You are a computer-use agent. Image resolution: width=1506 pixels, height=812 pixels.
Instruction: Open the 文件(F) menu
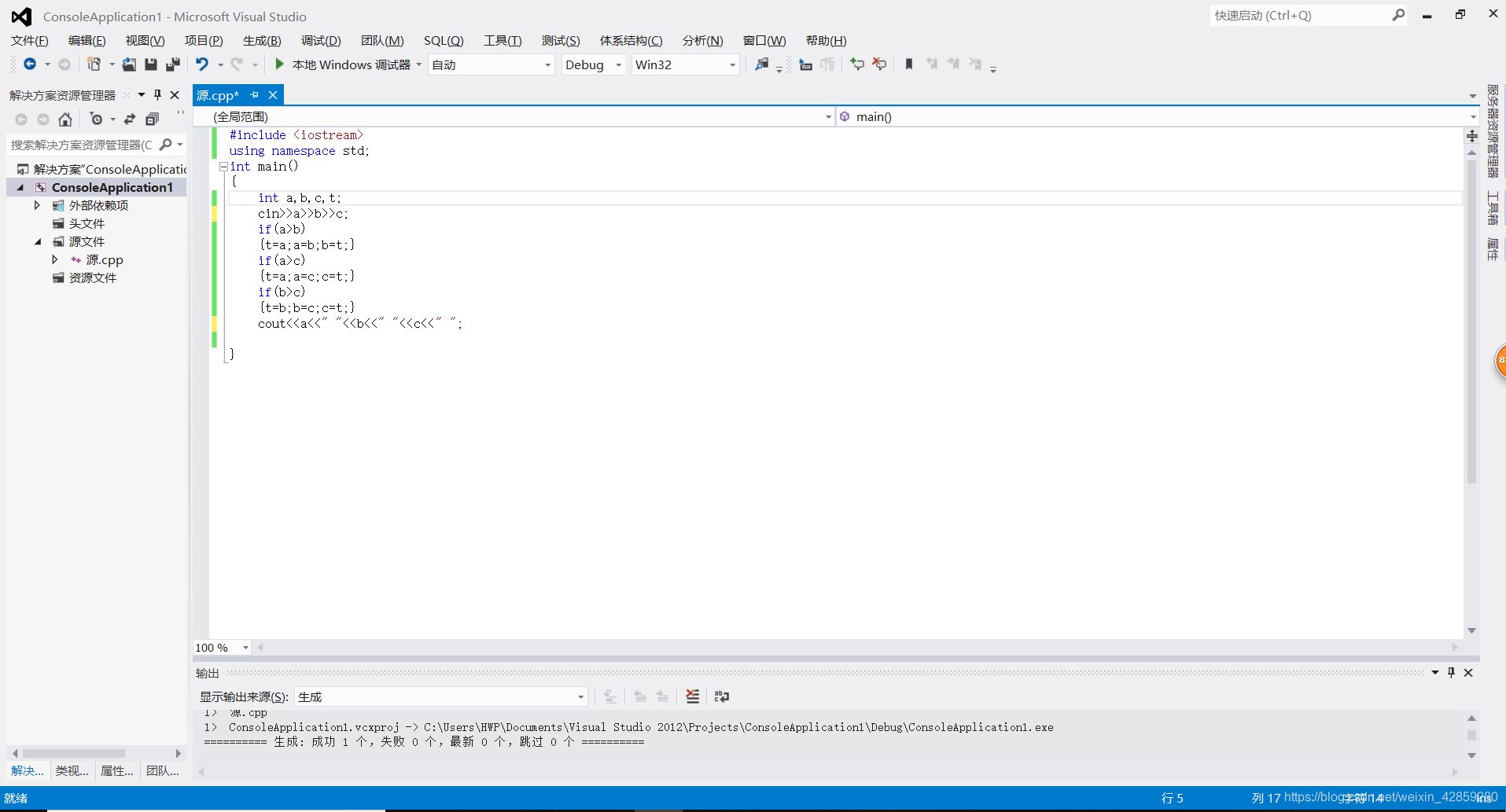click(30, 40)
